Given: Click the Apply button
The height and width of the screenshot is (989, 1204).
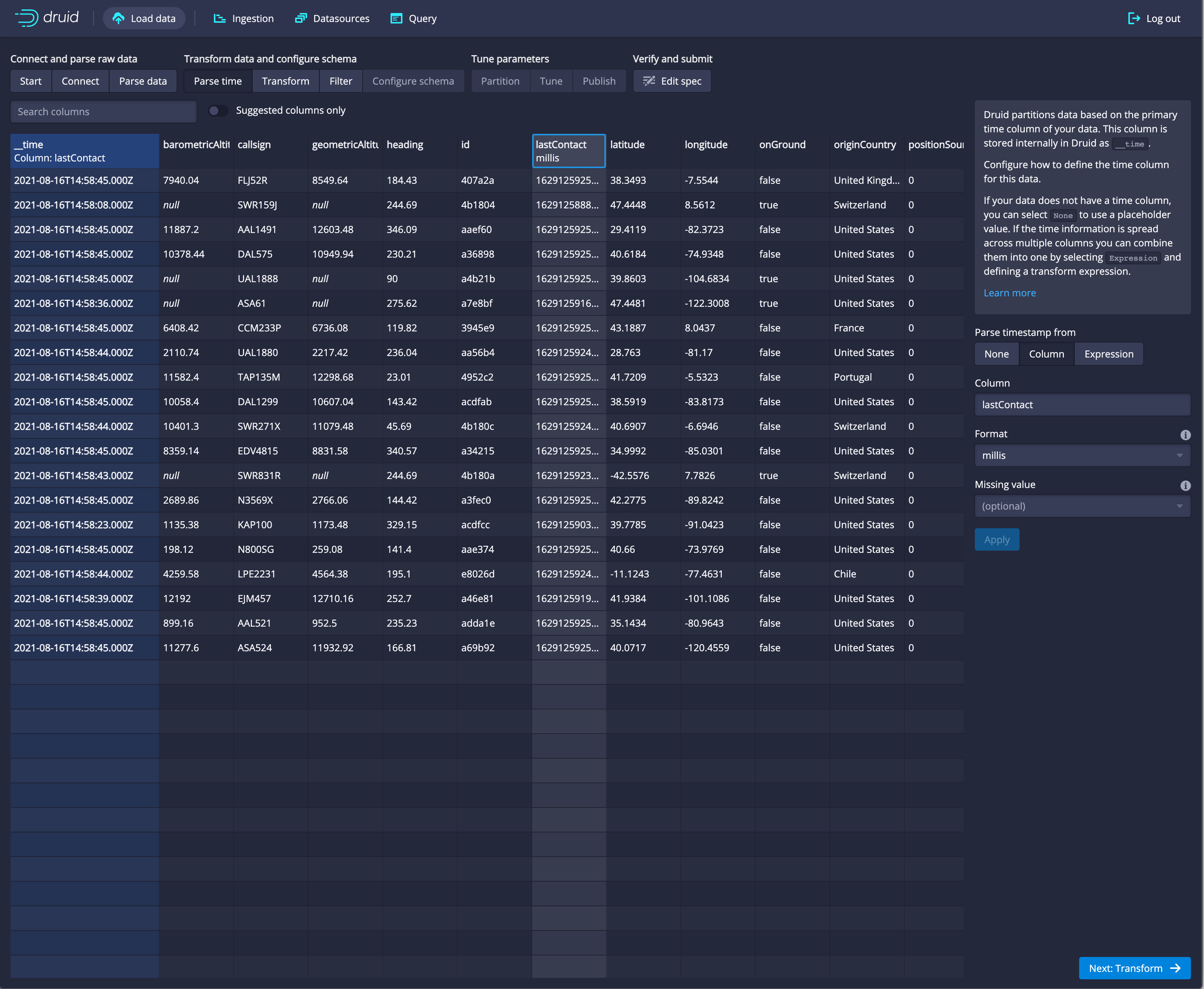Looking at the screenshot, I should [997, 539].
